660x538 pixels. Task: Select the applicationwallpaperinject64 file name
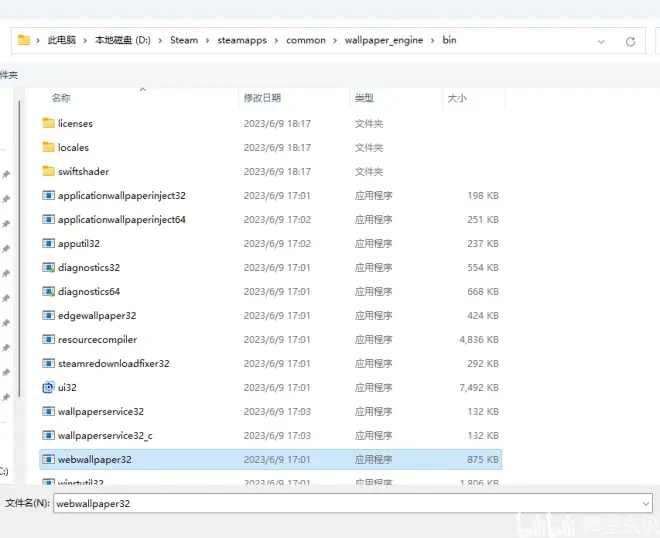point(122,219)
